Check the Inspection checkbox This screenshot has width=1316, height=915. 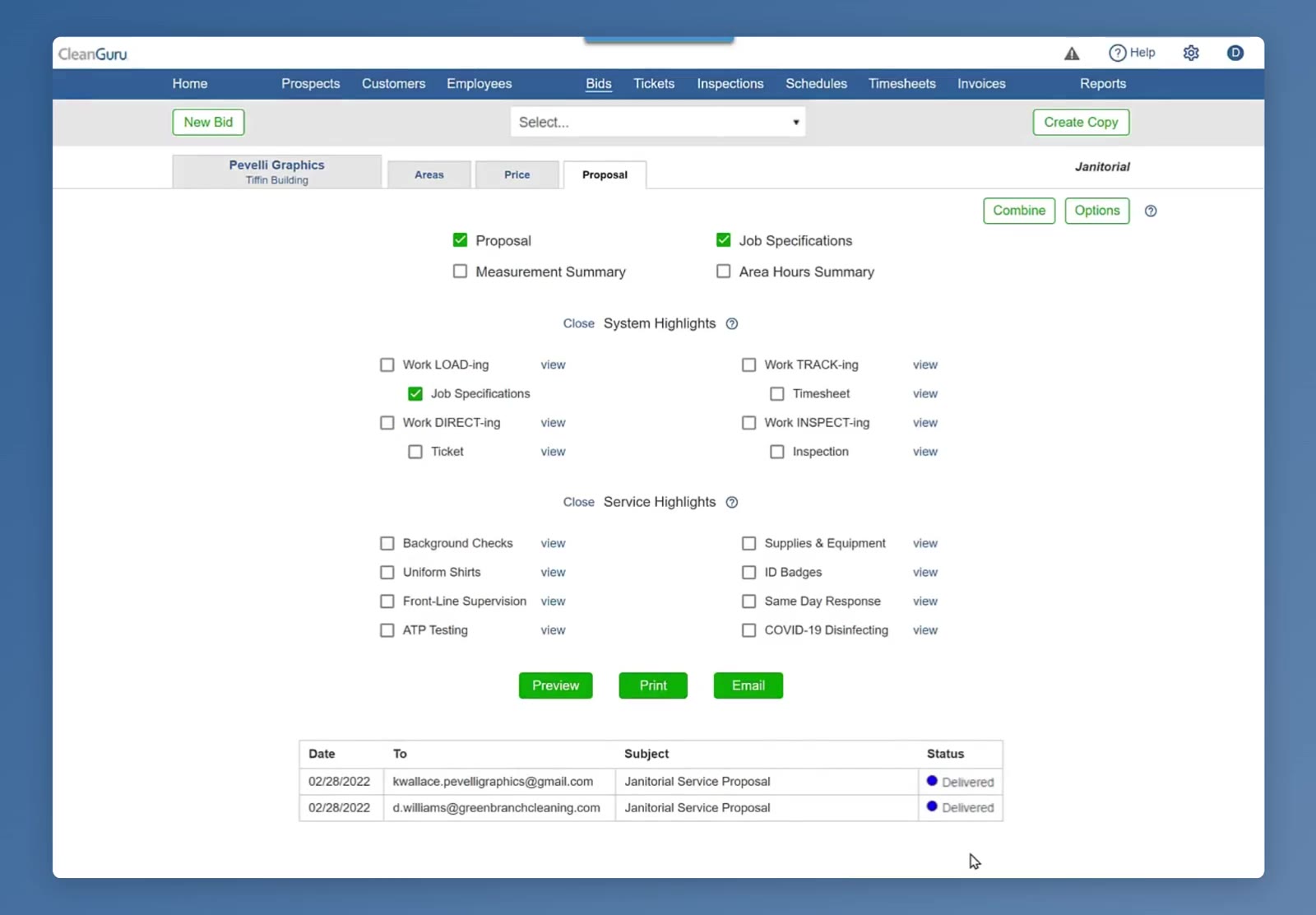pos(776,452)
